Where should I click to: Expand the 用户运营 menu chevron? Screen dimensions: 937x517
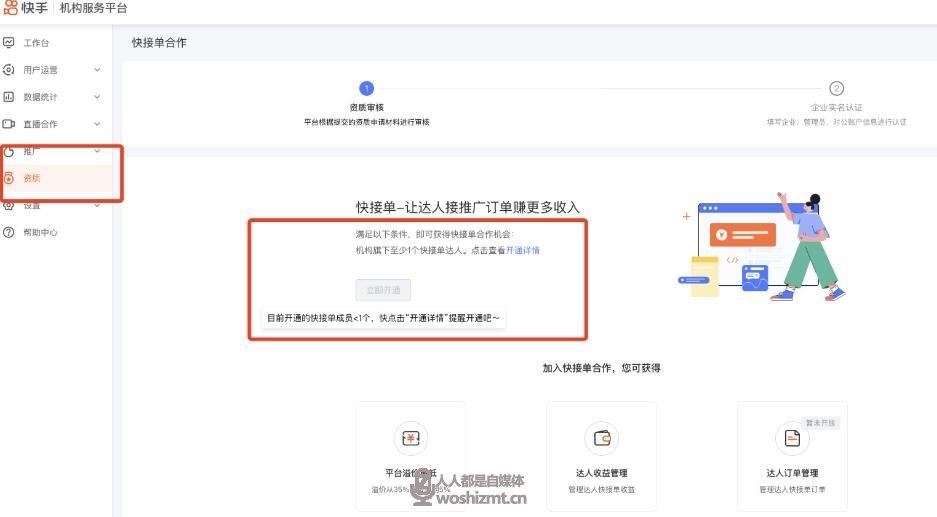point(97,70)
